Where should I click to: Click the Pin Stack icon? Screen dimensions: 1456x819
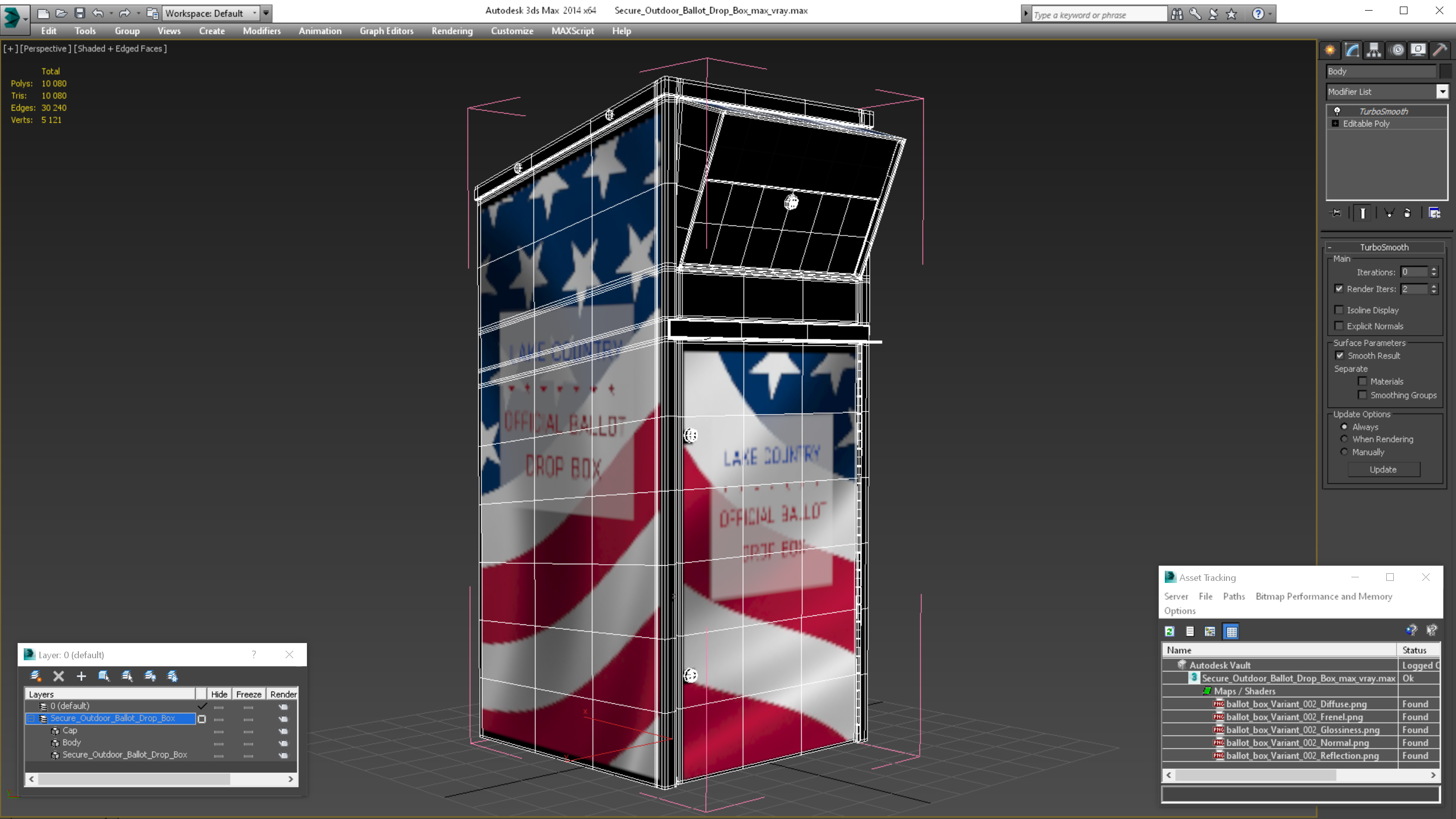(x=1336, y=213)
